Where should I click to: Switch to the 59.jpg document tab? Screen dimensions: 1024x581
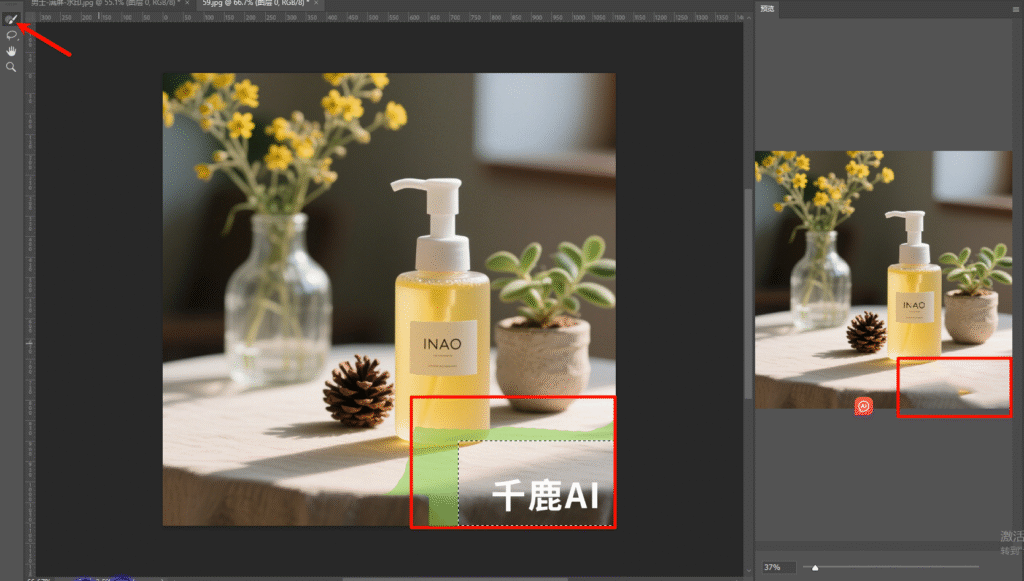click(x=250, y=5)
